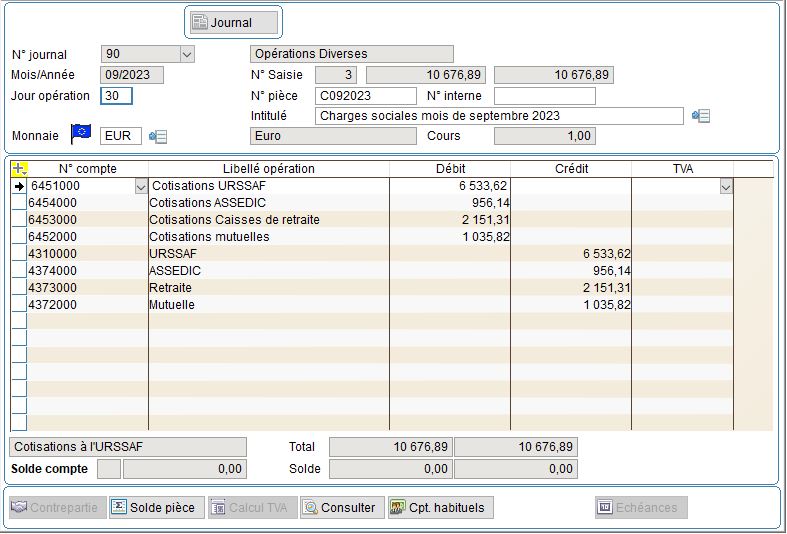Click the list icon beside Intitulé field
Screen dimensions: 787x534
[x=701, y=116]
